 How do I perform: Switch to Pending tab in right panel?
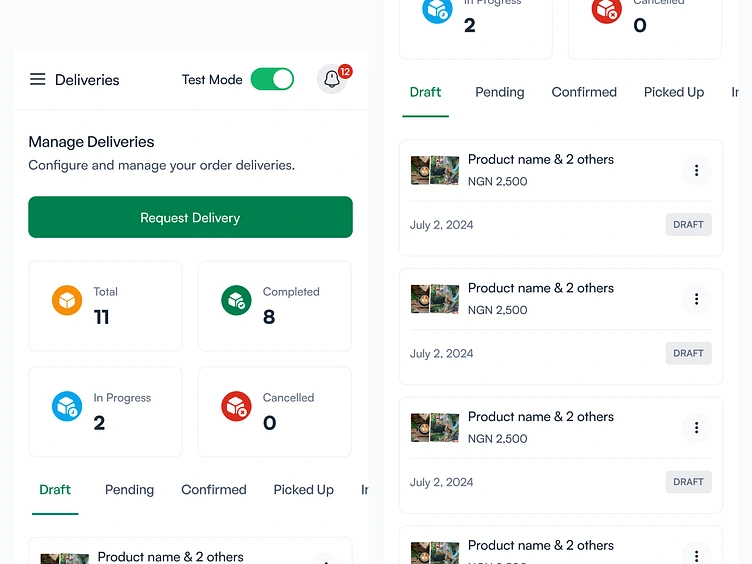(499, 92)
